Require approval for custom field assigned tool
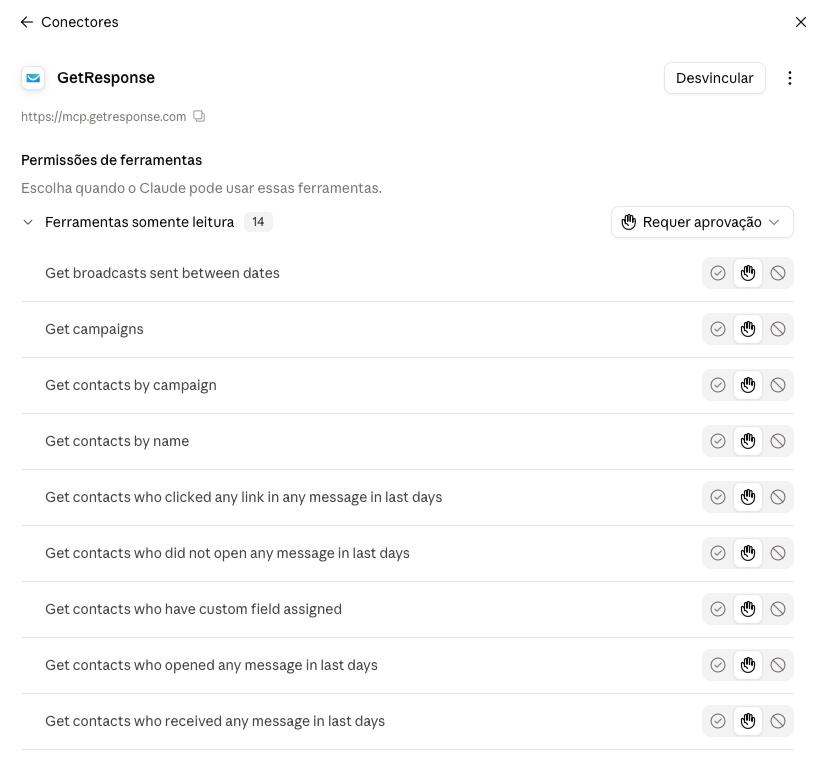This screenshot has width=820, height=758. tap(748, 609)
